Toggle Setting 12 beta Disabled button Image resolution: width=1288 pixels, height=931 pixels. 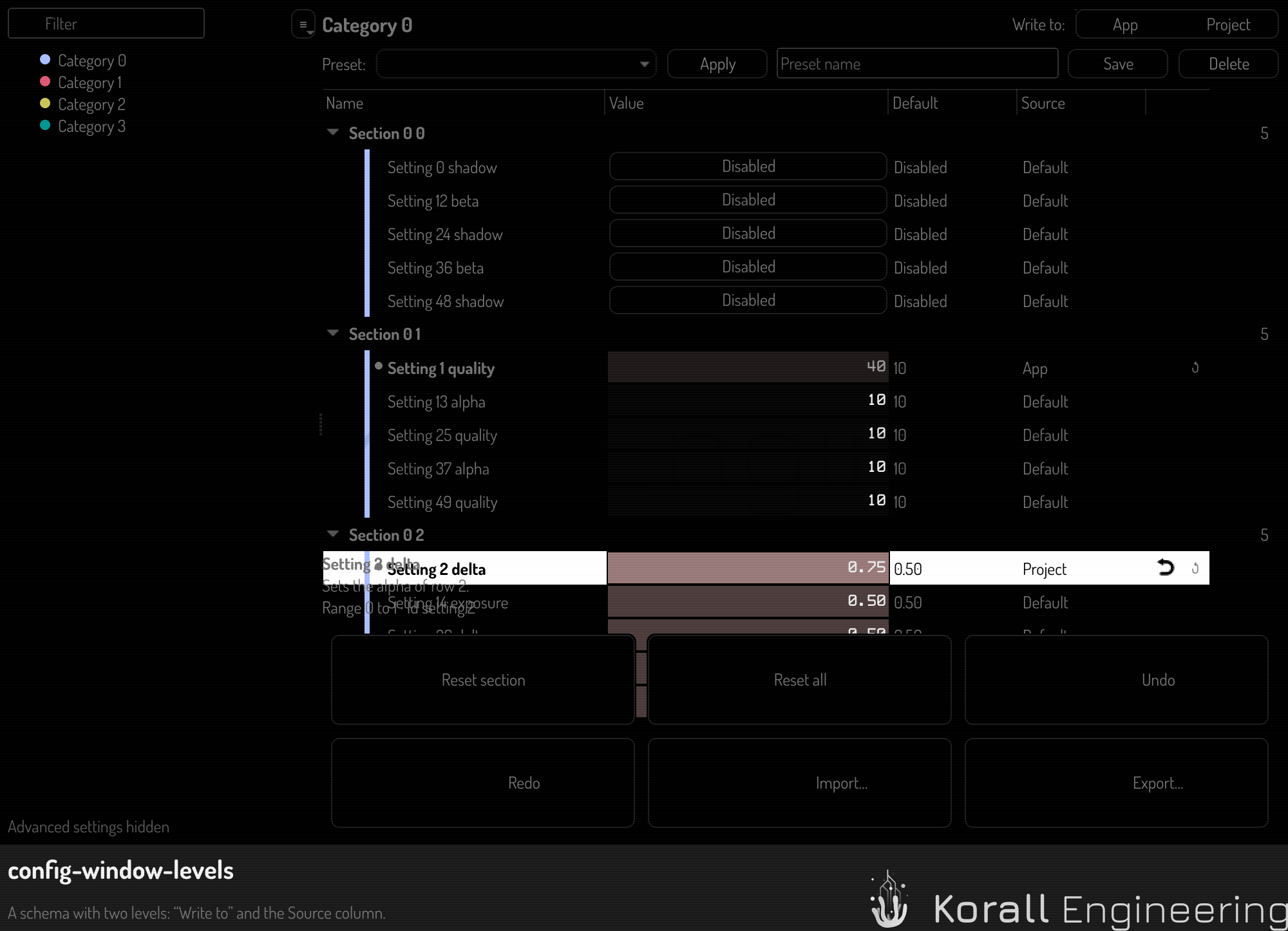pyautogui.click(x=748, y=200)
